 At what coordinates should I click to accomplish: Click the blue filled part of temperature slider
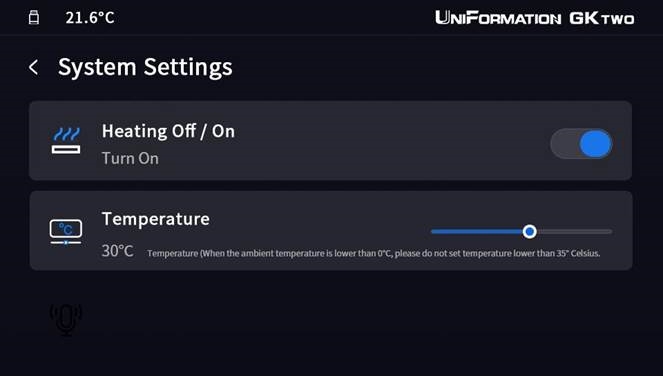[477, 231]
